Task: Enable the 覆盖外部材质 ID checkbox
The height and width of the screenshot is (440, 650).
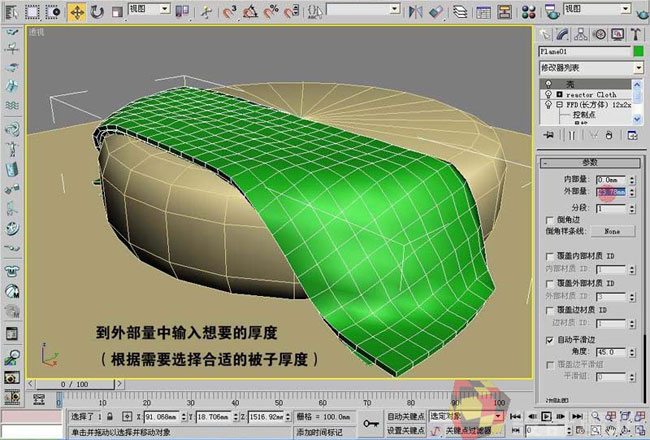Action: [x=550, y=284]
